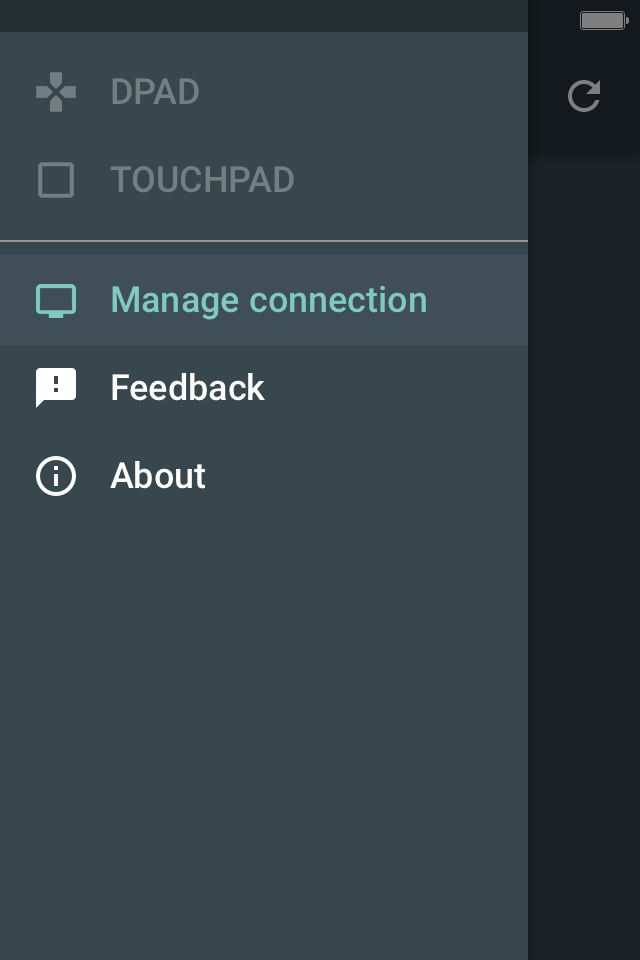Tap the battery indicator in the status bar
Screen dimensions: 640x960
pos(604,20)
